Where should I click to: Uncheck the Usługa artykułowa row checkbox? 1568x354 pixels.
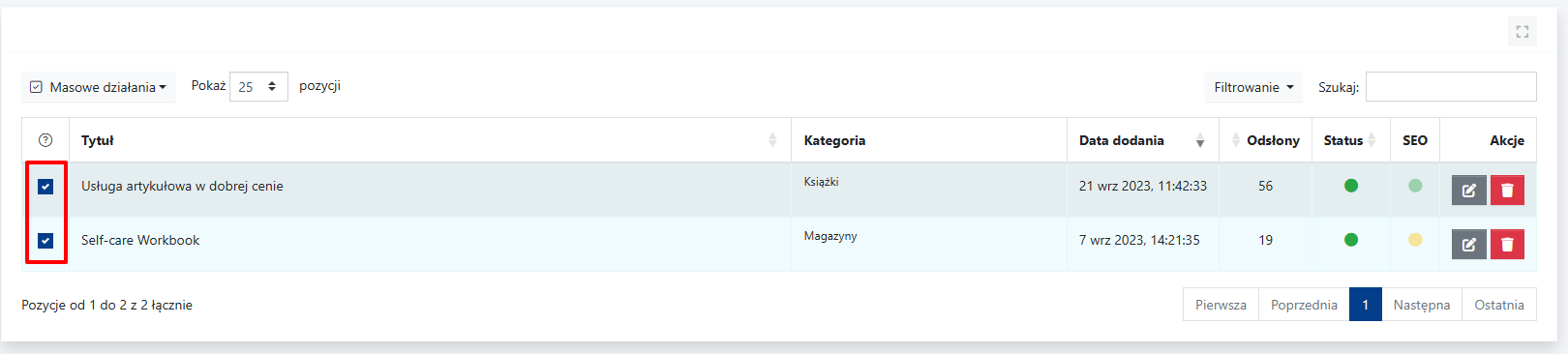(x=45, y=186)
